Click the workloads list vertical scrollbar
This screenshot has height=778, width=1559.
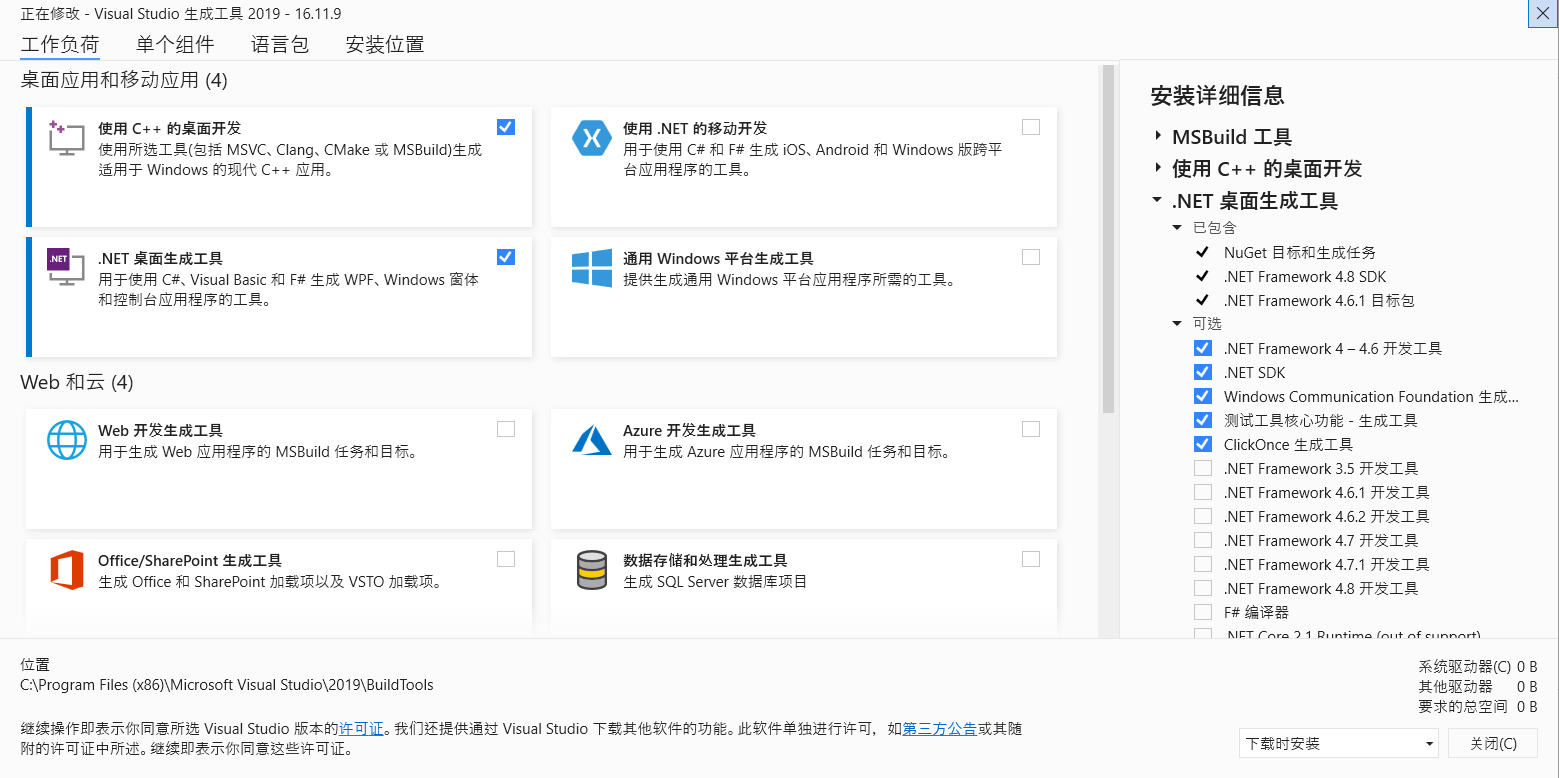(1108, 240)
